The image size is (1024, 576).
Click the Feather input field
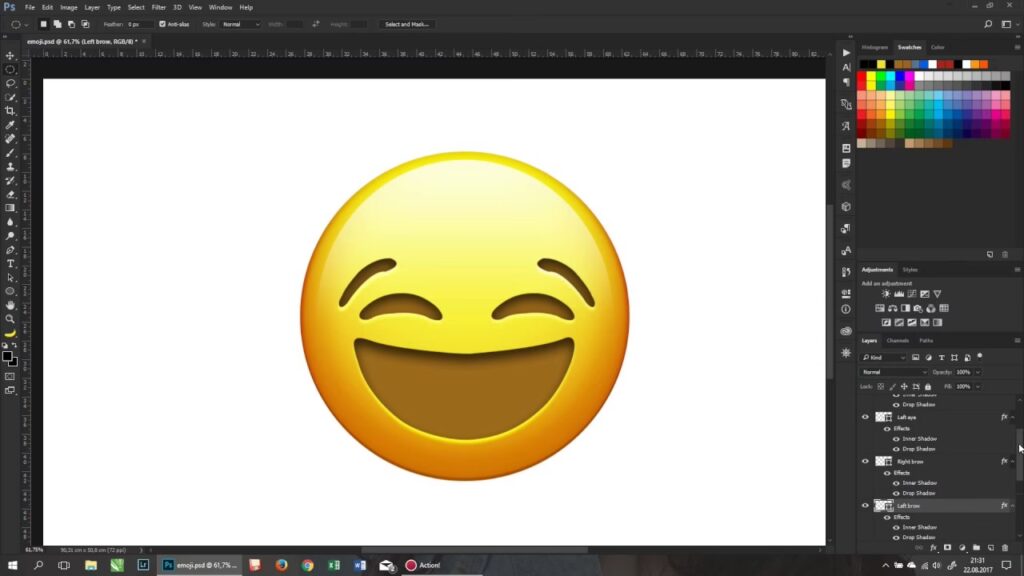[x=140, y=23]
